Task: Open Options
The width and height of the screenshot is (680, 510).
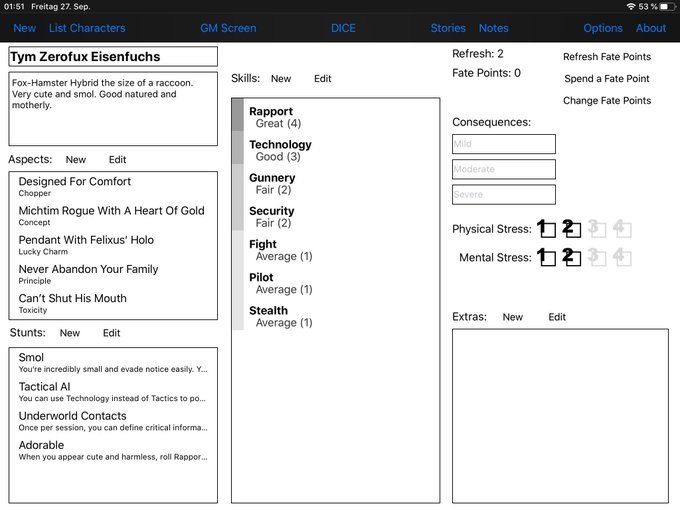Action: pyautogui.click(x=603, y=28)
